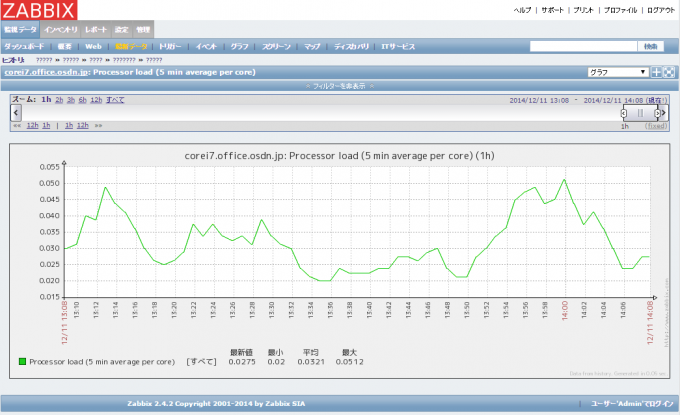The width and height of the screenshot is (680, 415).
Task: Toggle the fixed time period mode
Action: 656,126
